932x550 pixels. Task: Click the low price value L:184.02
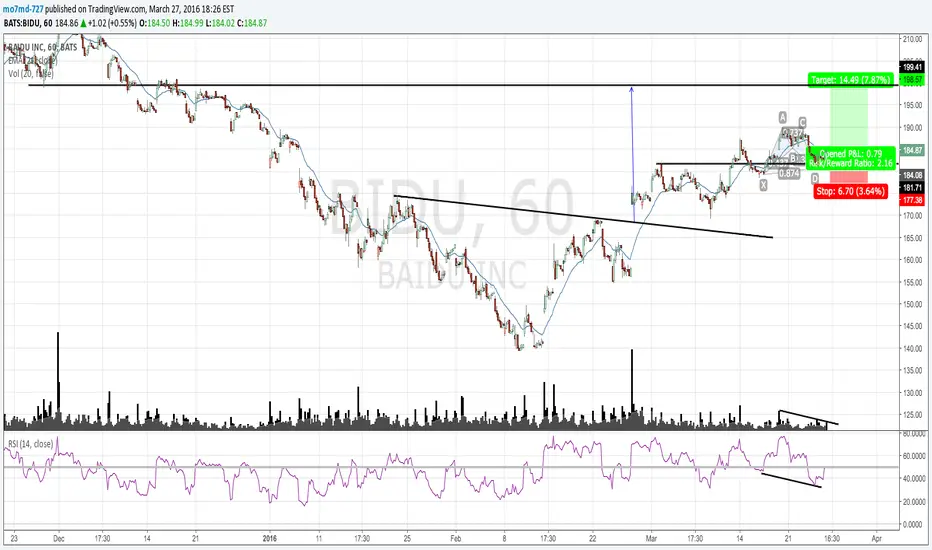(219, 23)
